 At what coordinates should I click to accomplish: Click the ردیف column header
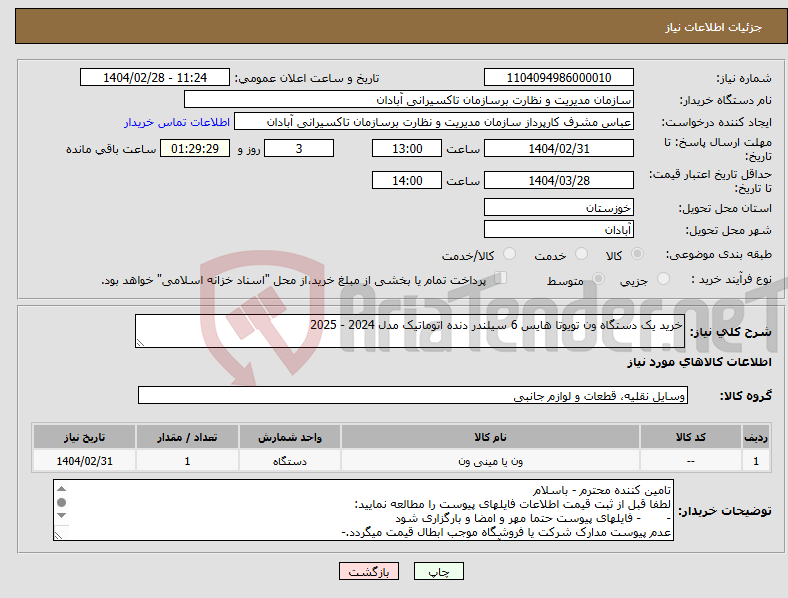point(756,437)
